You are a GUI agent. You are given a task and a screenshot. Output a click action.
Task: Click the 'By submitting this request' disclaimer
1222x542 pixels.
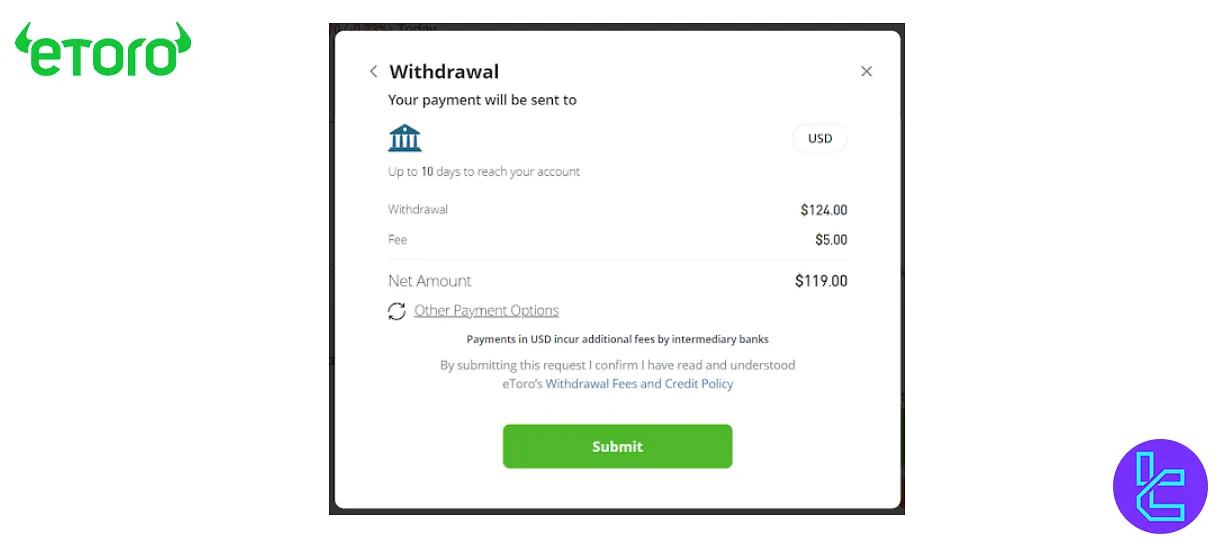pos(617,365)
